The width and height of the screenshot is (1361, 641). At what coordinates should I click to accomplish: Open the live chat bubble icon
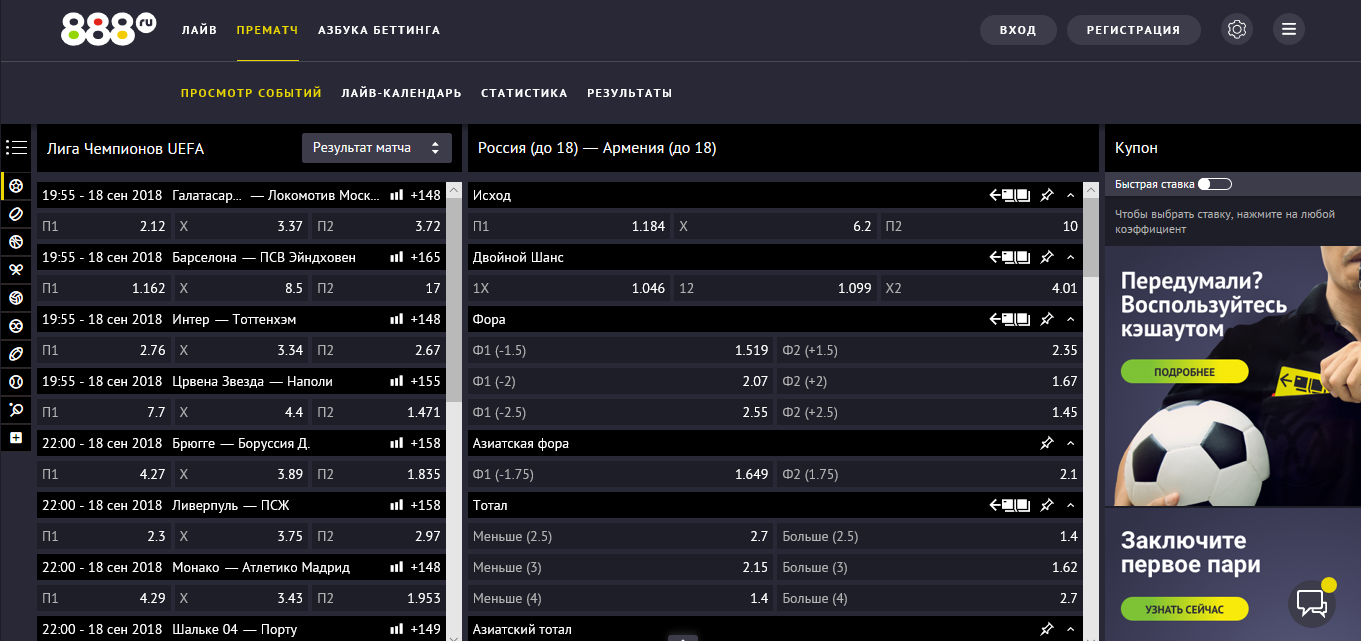(1312, 603)
